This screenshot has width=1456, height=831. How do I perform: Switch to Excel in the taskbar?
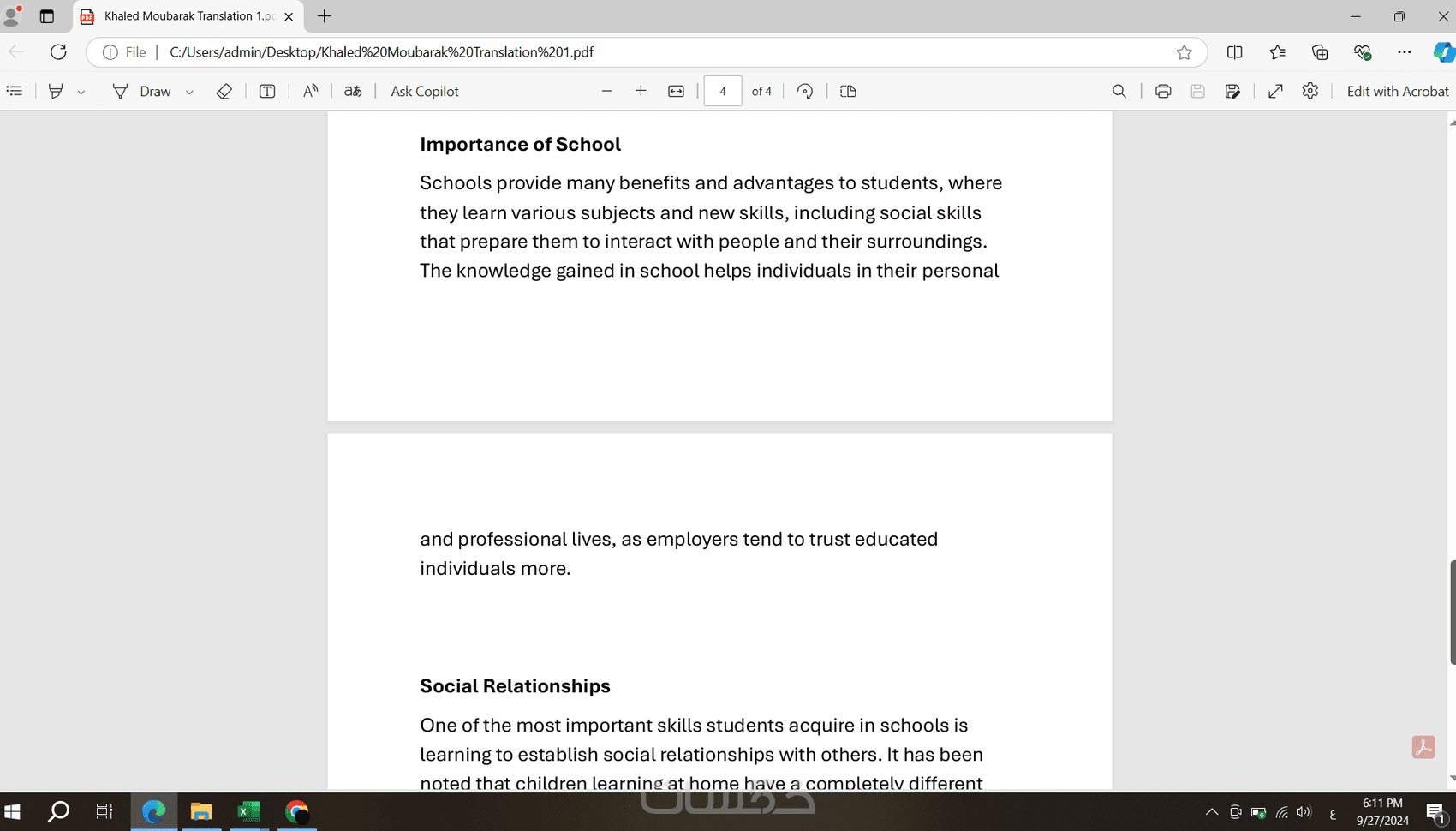coord(248,811)
